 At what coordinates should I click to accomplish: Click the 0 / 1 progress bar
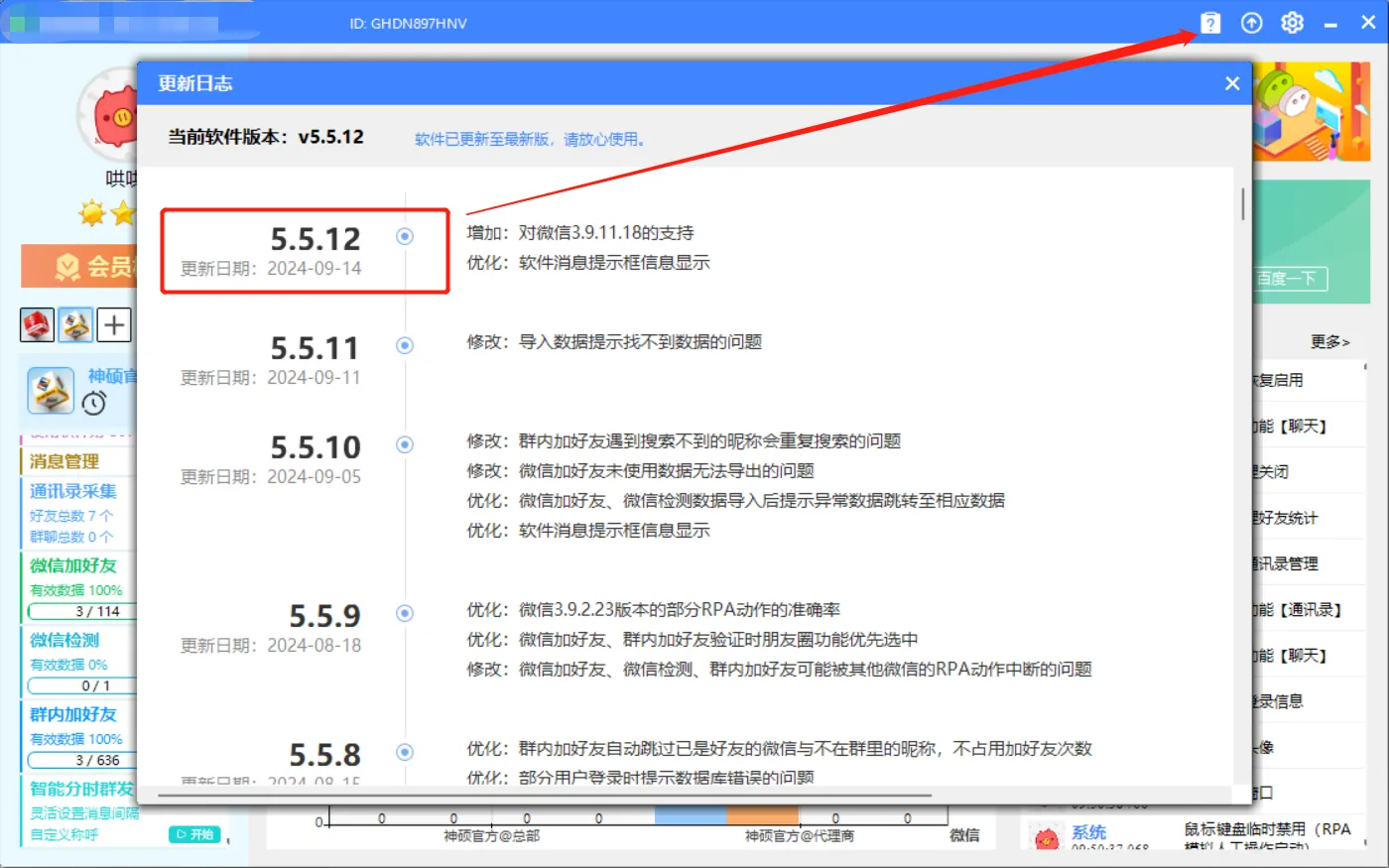(x=83, y=685)
